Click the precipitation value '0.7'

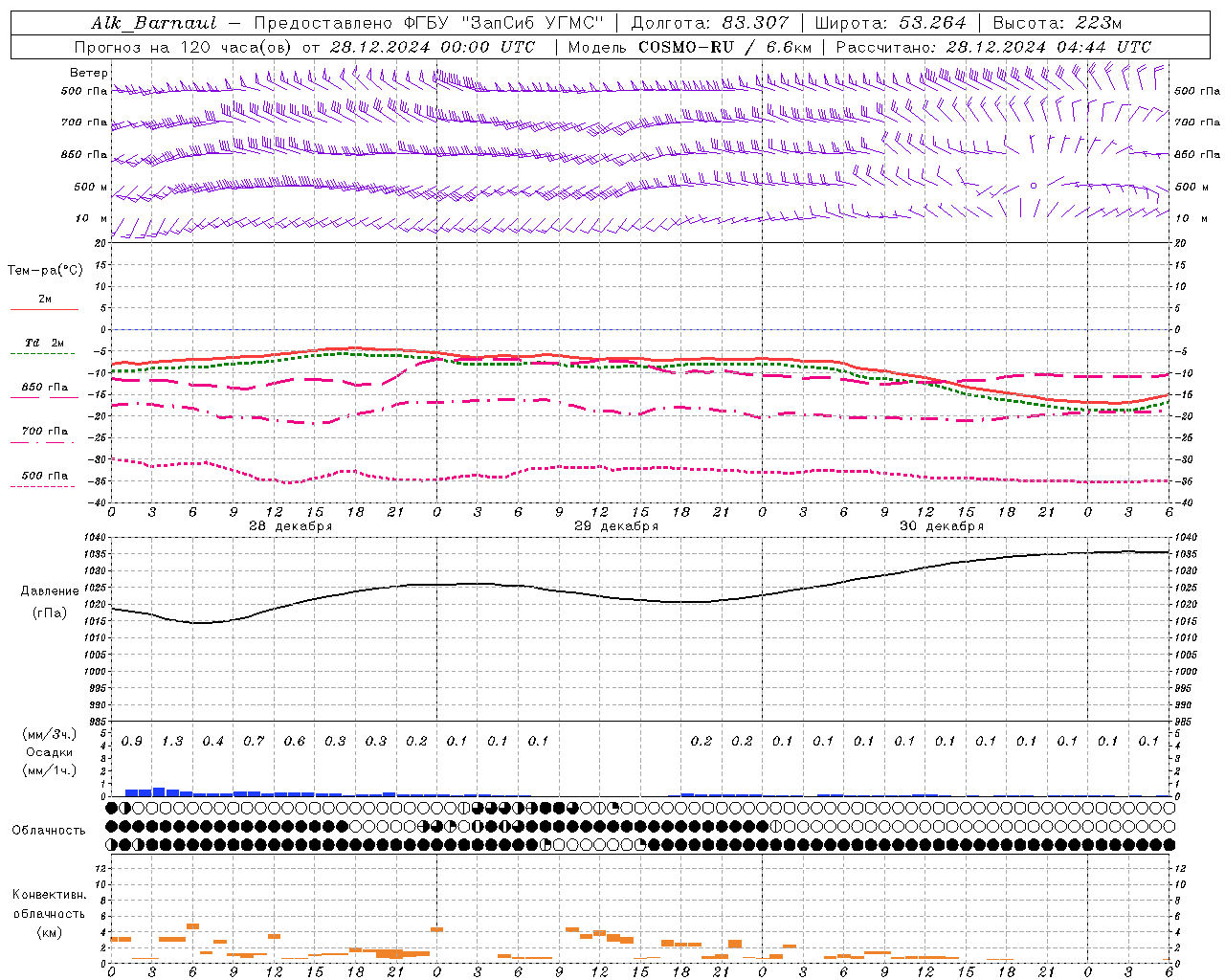click(254, 742)
